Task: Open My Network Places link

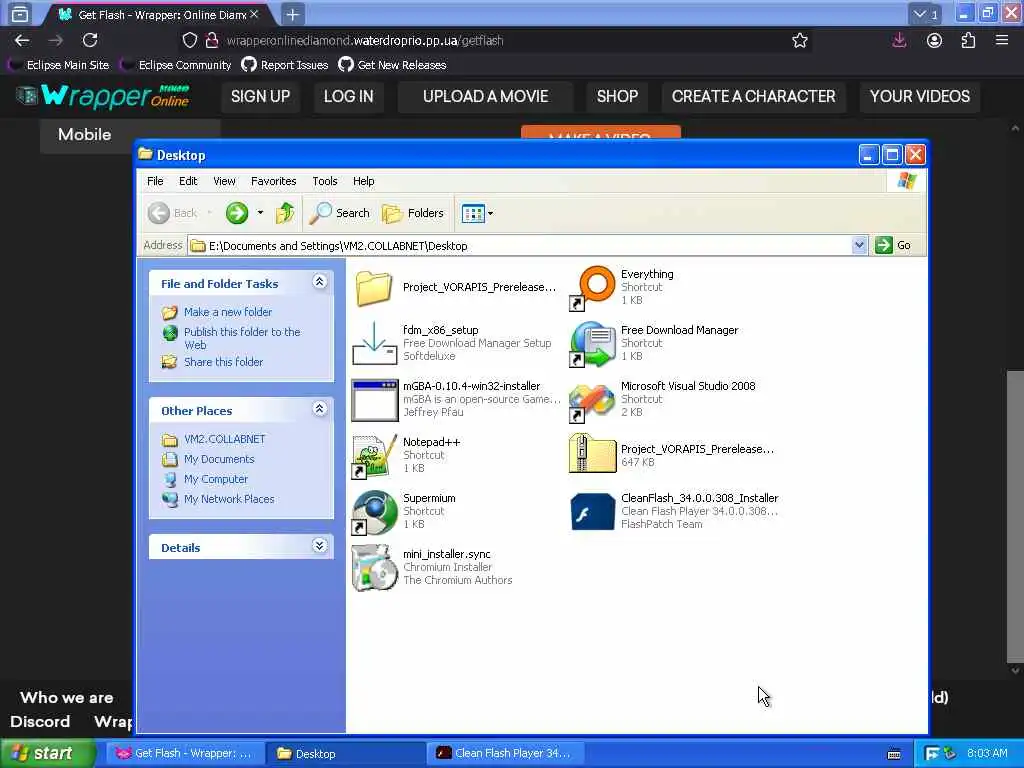Action: click(x=229, y=499)
